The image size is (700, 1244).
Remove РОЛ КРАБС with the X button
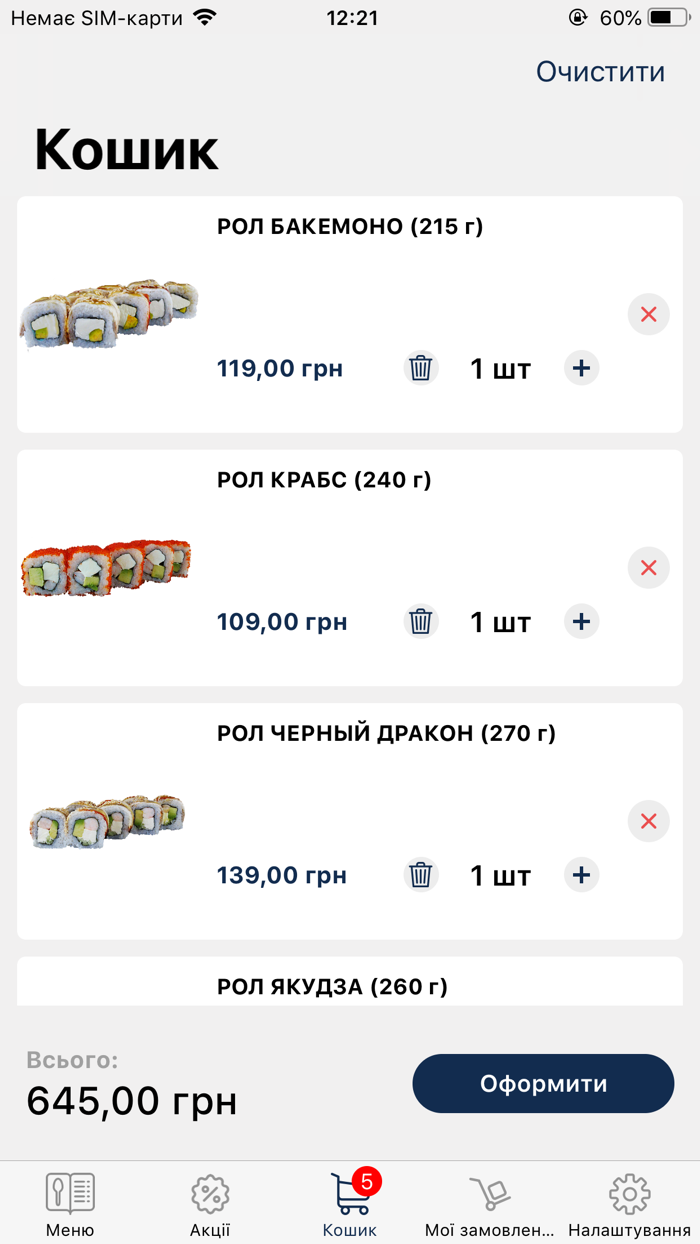[x=648, y=567]
